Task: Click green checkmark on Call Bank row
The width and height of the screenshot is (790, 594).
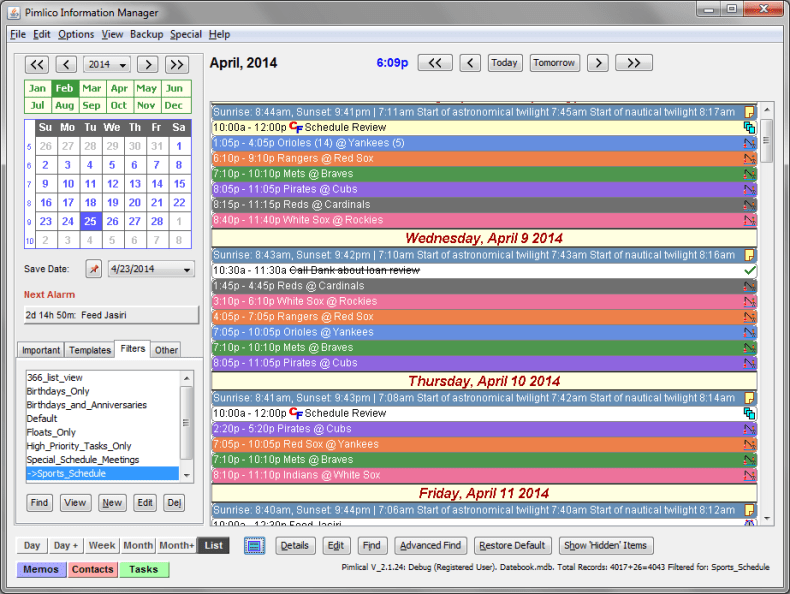Action: (x=749, y=271)
